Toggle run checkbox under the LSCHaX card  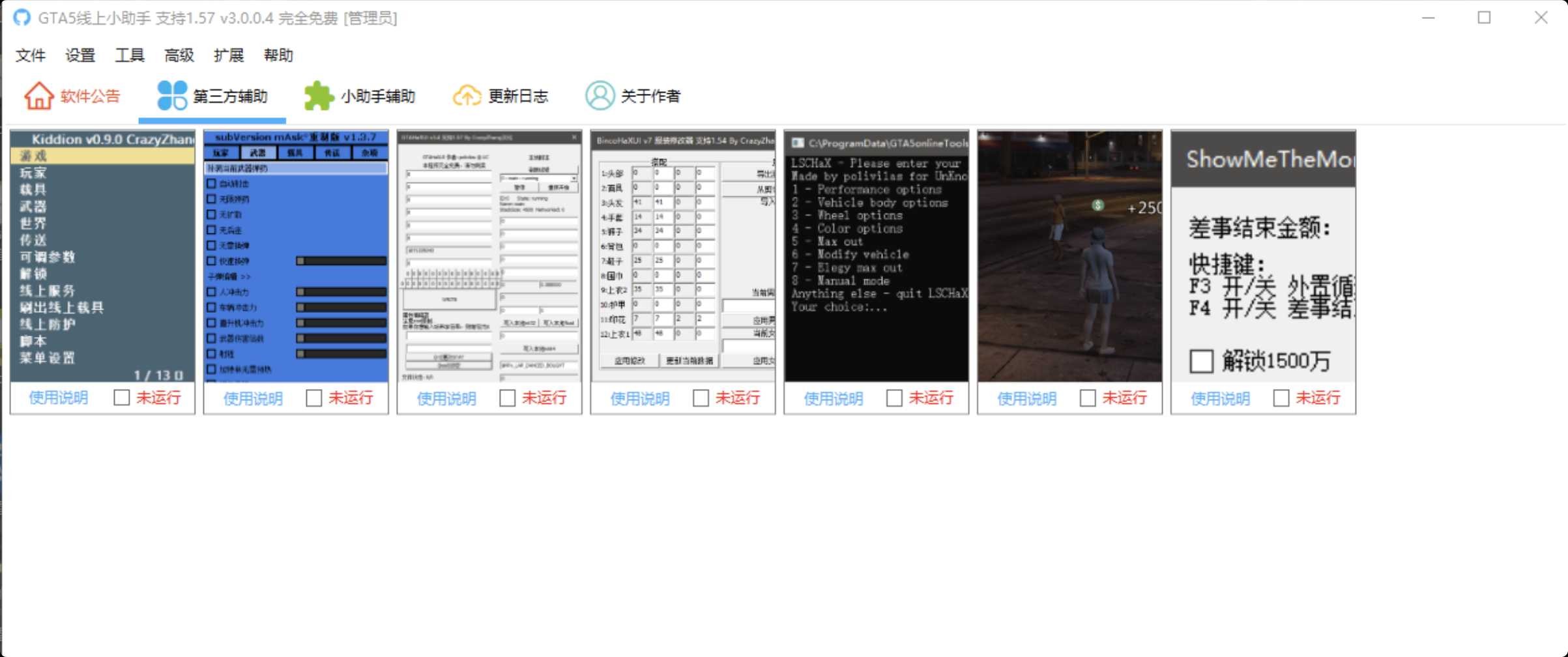tap(895, 398)
